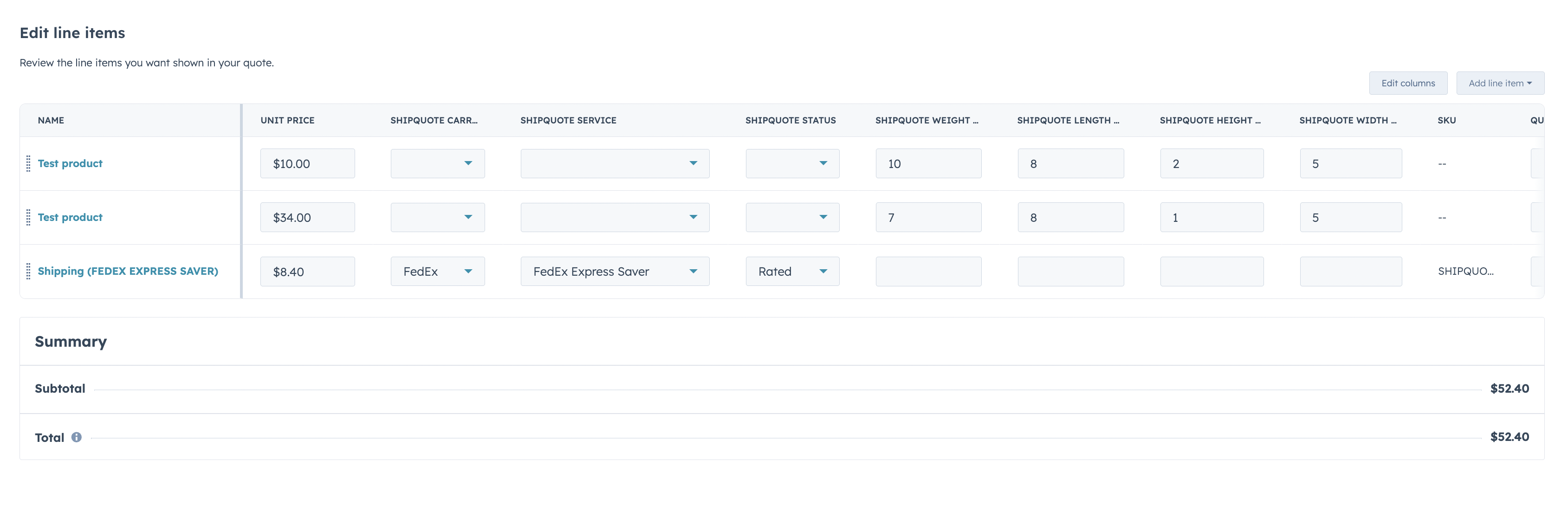The height and width of the screenshot is (531, 1568).
Task: Select the weight field containing 10
Action: (x=927, y=163)
